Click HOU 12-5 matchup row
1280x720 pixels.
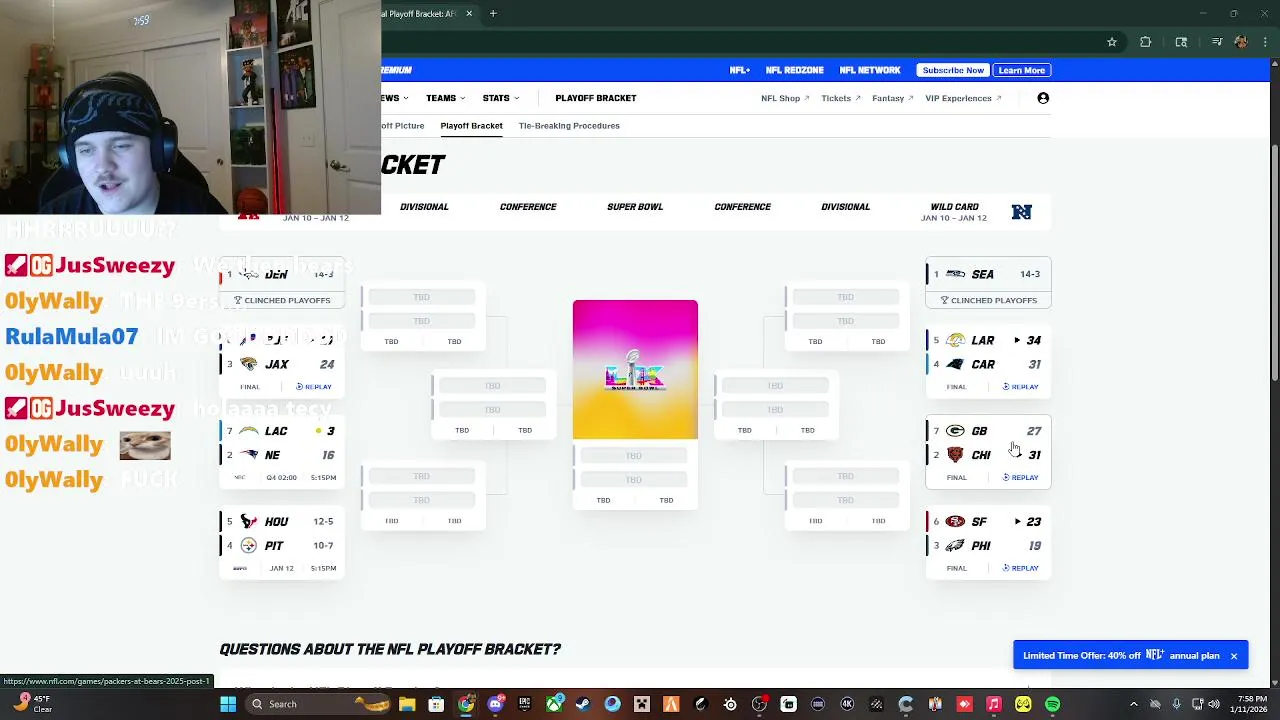(282, 522)
